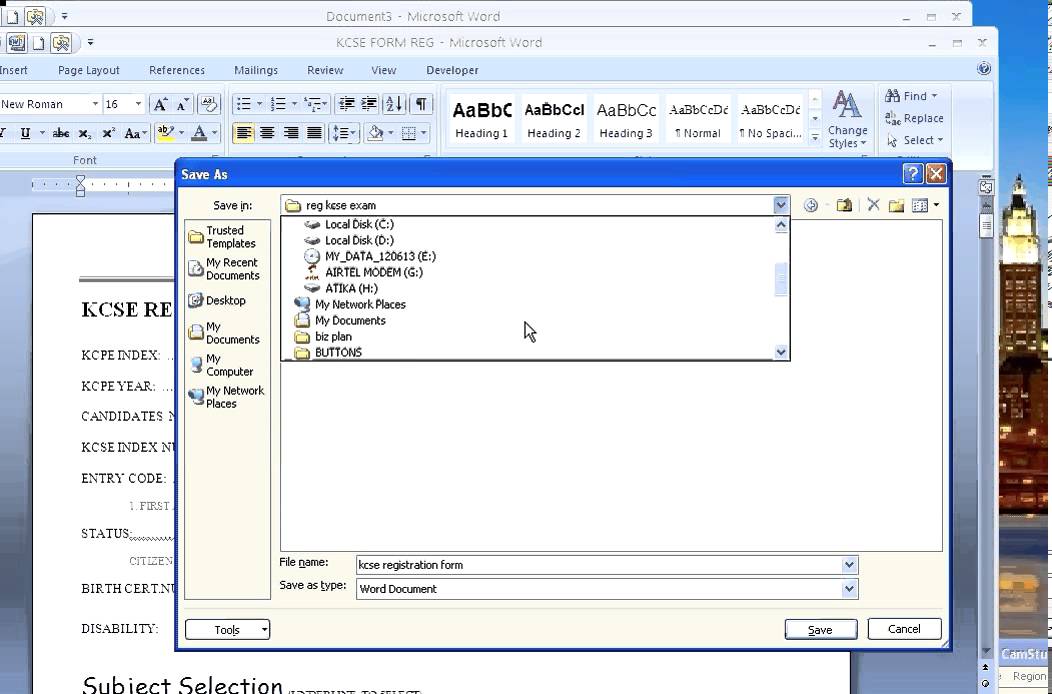Toggle superscript formatting
Screen dimensions: 1052x694
[108, 133]
